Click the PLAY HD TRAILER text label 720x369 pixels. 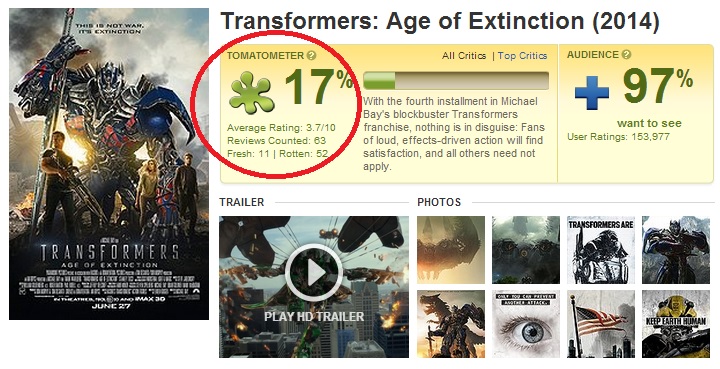click(314, 316)
